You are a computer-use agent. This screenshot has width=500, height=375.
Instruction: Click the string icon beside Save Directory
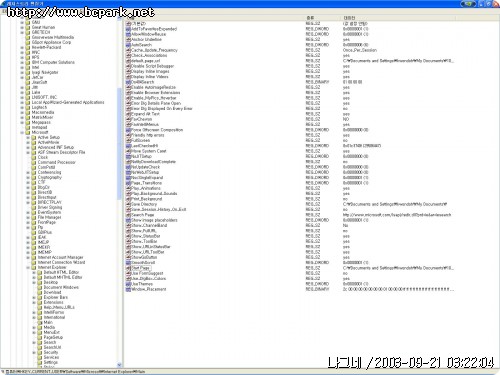tap(128, 204)
